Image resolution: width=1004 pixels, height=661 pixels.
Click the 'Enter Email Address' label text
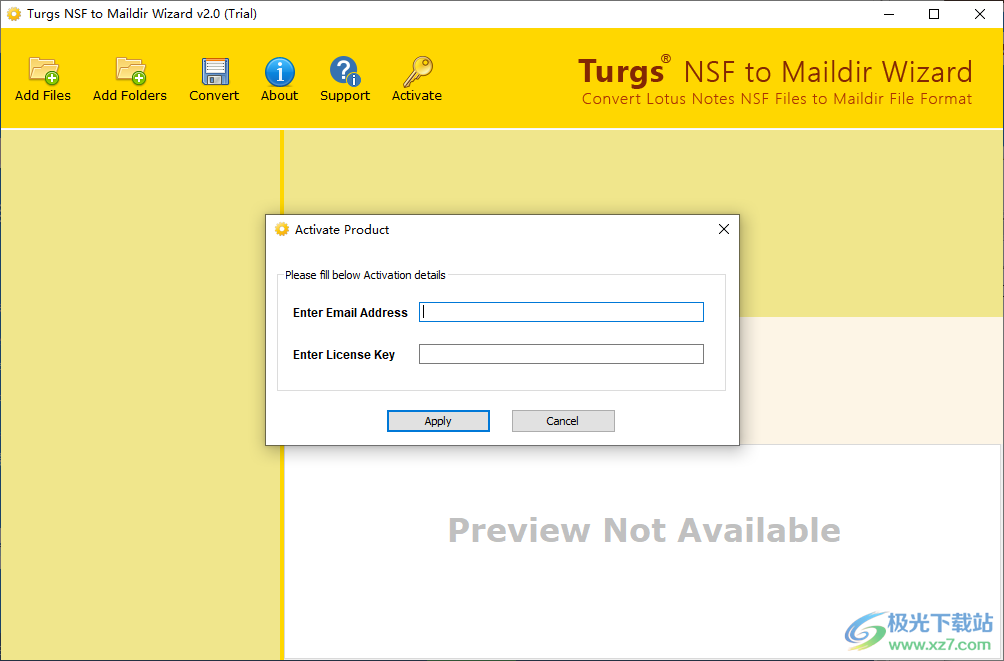click(x=350, y=313)
